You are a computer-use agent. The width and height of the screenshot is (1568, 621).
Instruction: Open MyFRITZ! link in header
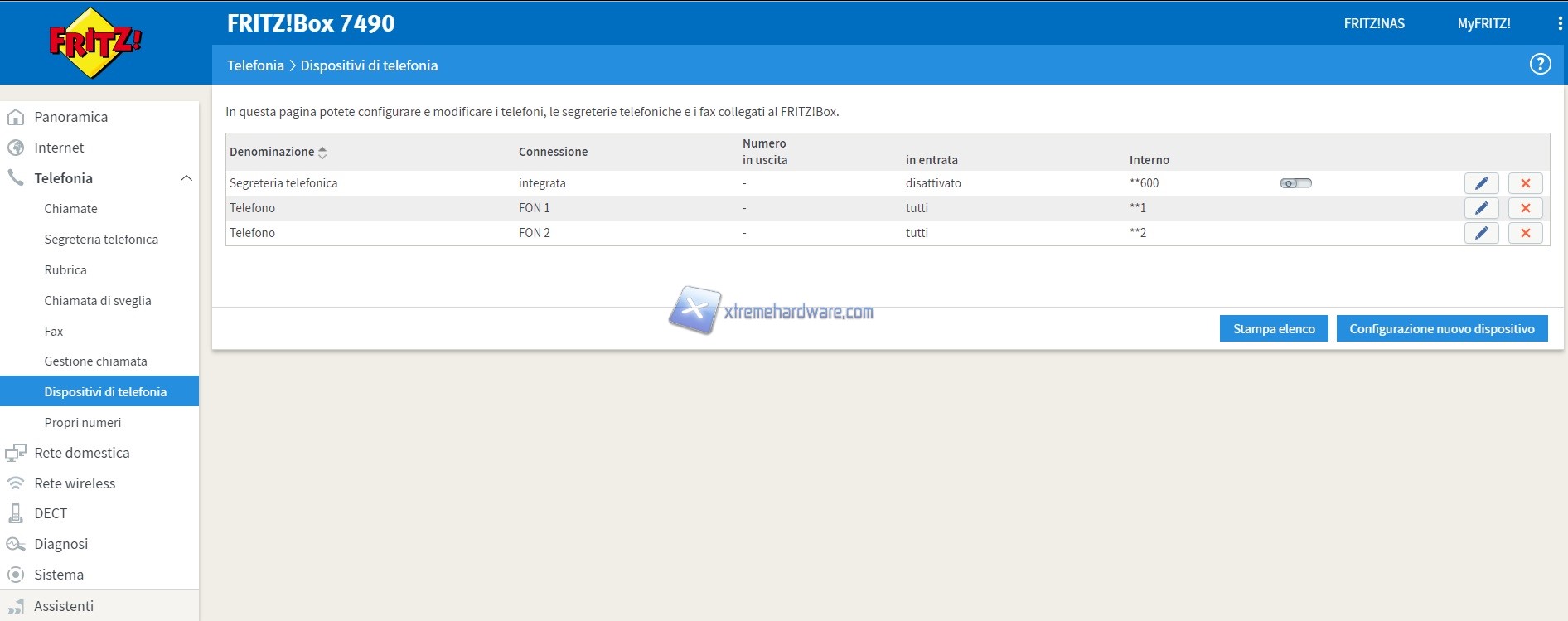(x=1483, y=23)
